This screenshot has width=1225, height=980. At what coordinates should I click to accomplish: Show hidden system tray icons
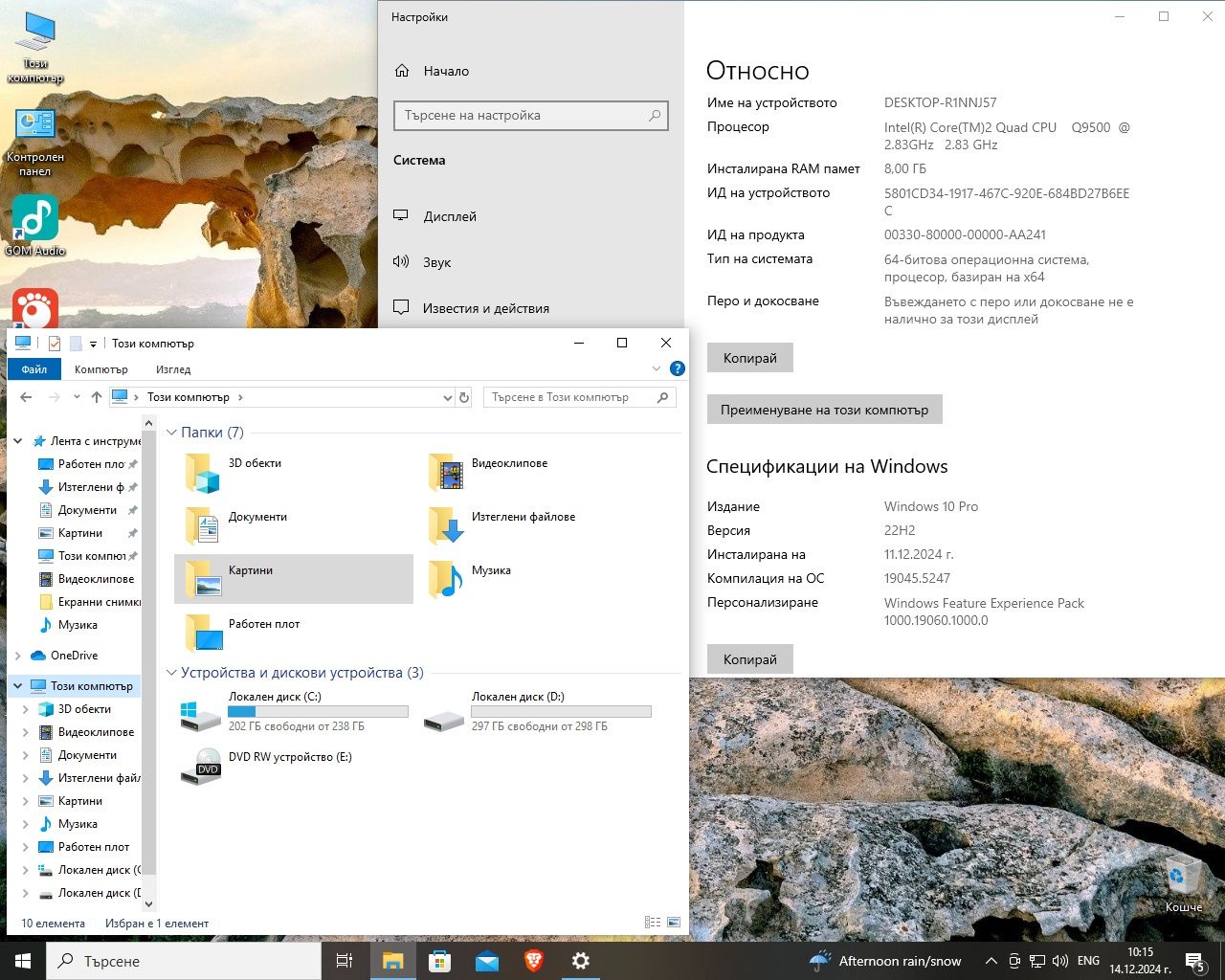(991, 961)
